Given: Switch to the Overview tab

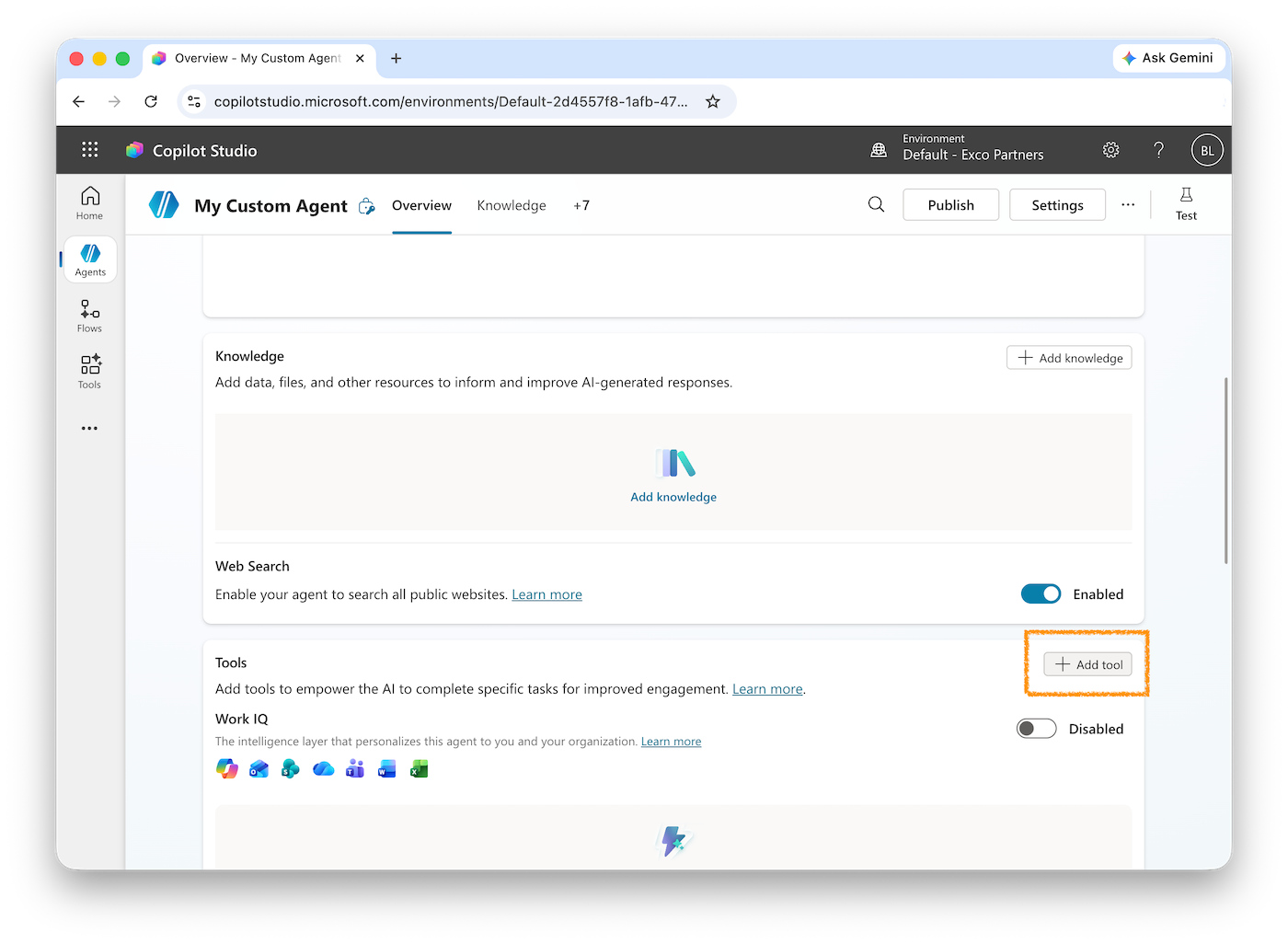Looking at the screenshot, I should [x=421, y=205].
